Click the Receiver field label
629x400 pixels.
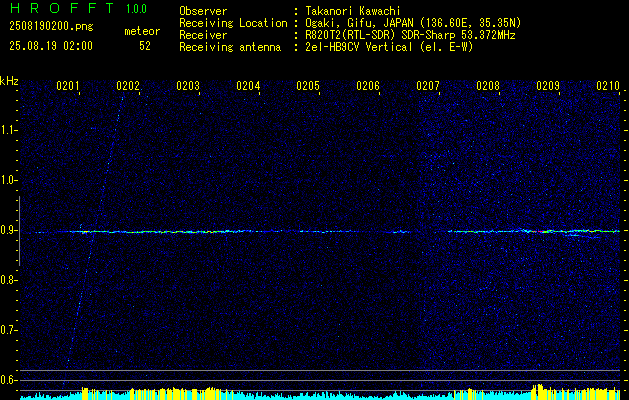[x=203, y=35]
